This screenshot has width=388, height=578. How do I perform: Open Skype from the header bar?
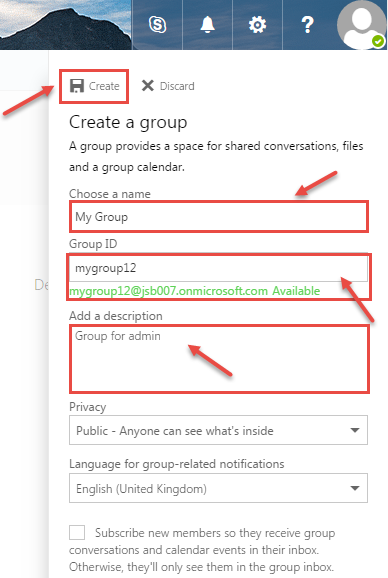(157, 25)
